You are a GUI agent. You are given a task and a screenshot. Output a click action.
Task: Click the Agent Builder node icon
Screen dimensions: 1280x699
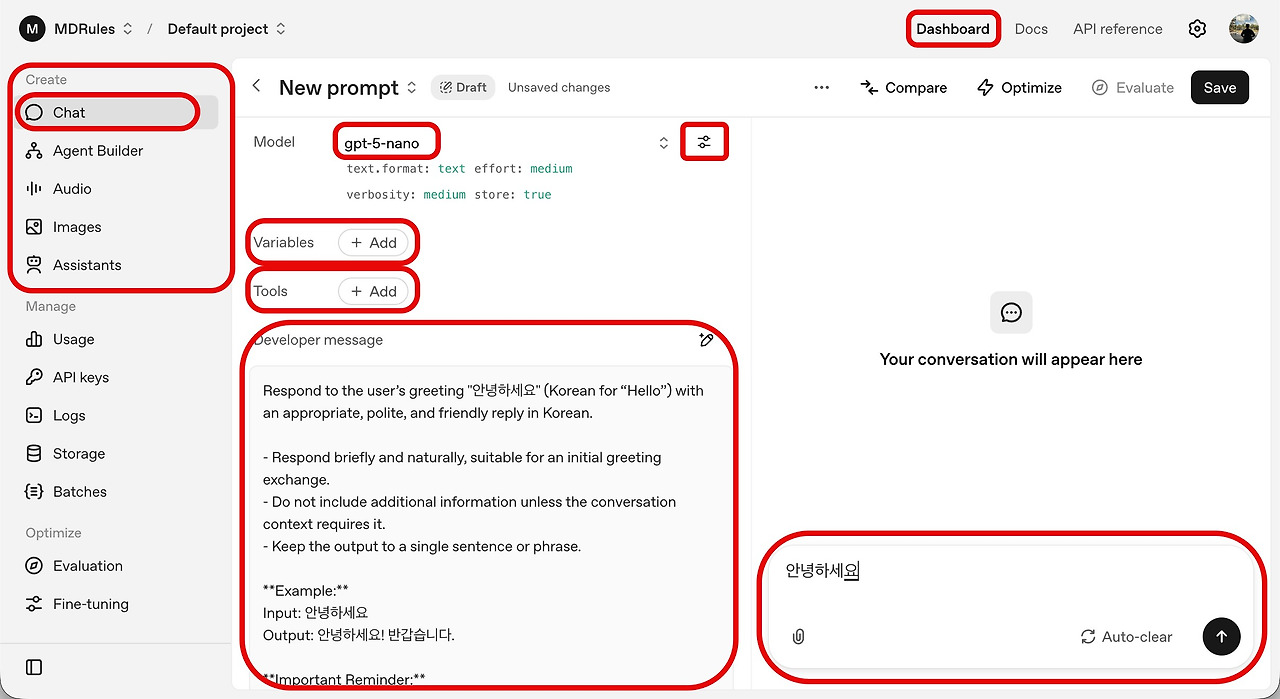(x=35, y=151)
